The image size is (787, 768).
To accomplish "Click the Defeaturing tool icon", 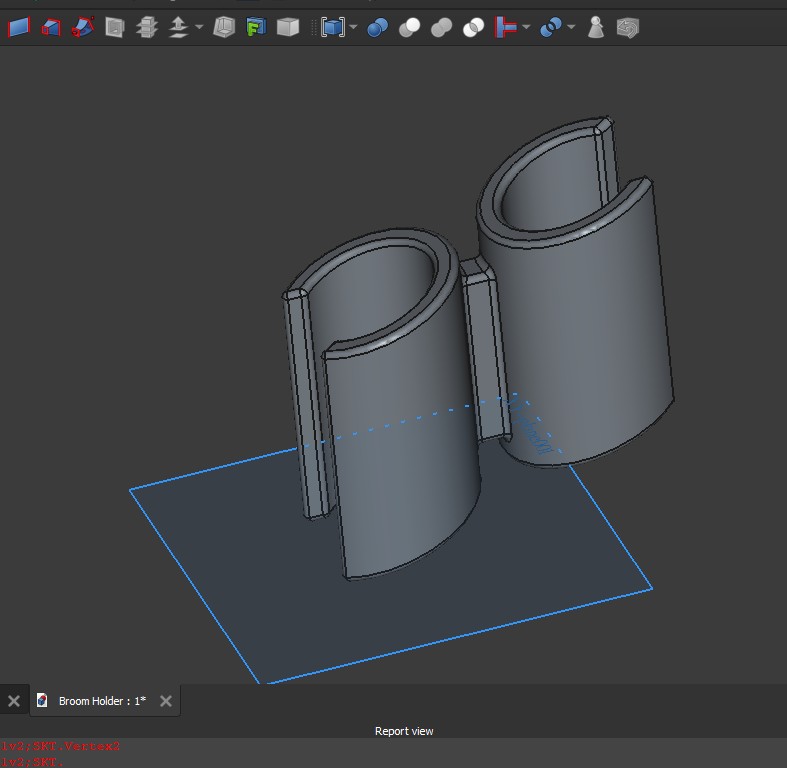I will (627, 28).
